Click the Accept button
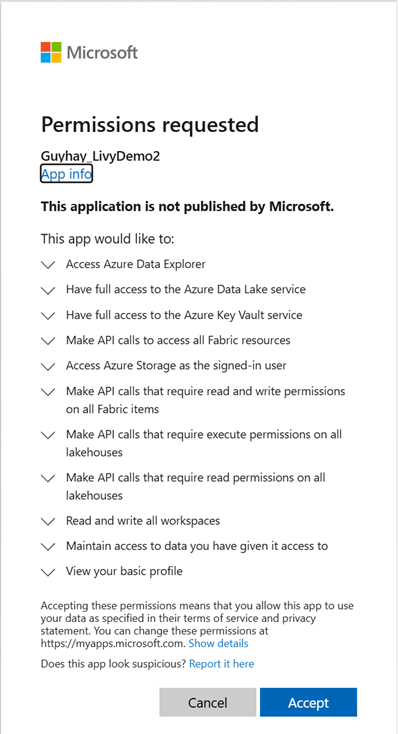399x734 pixels. [308, 702]
